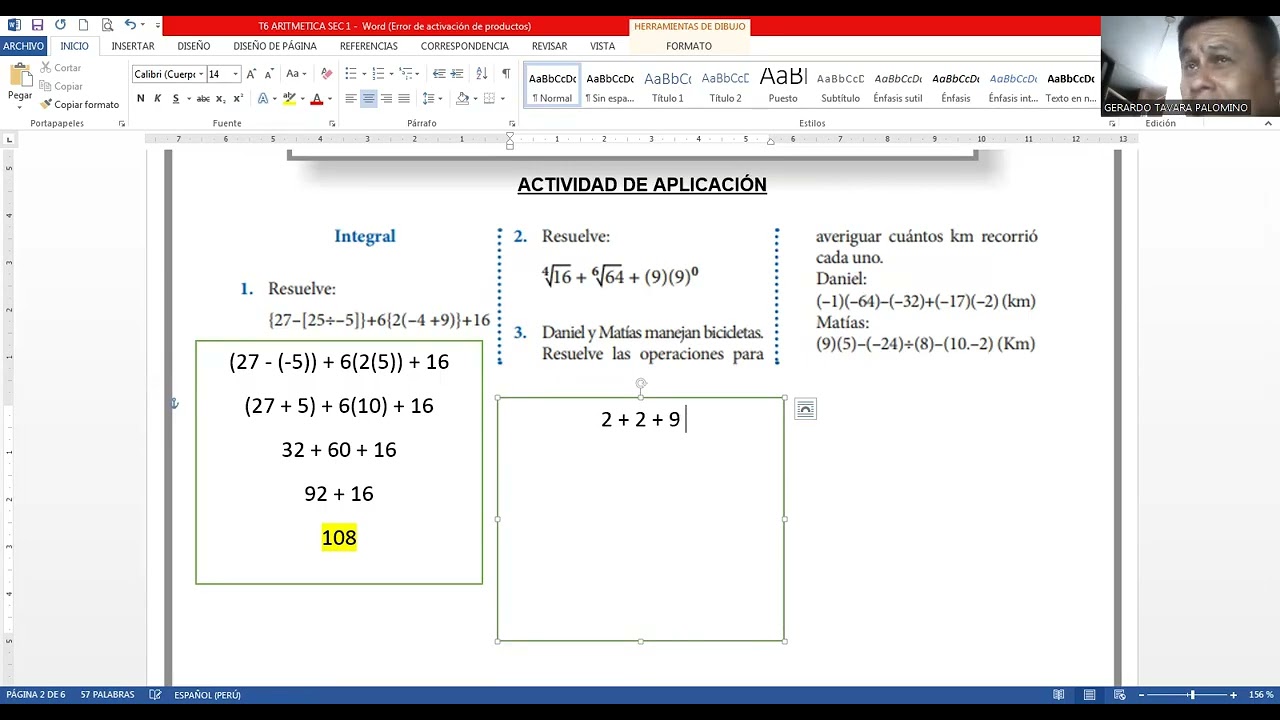Expand the Pegar paste options arrow
The image size is (1280, 720).
click(x=20, y=106)
